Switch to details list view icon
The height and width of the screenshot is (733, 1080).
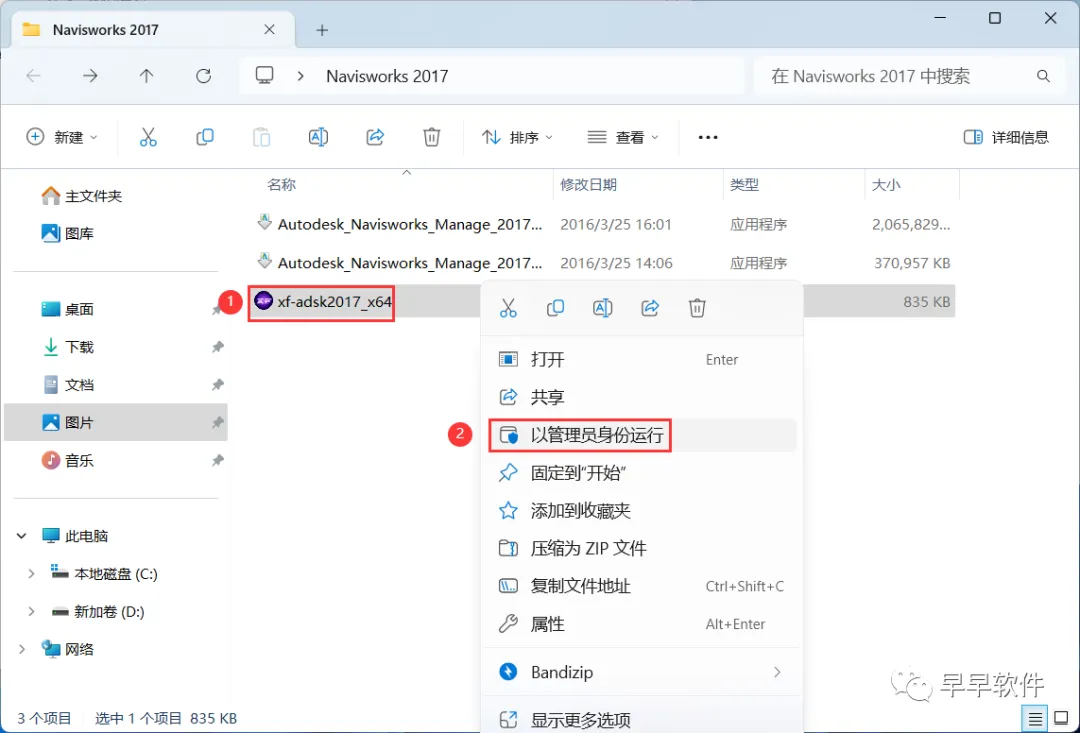1035,719
